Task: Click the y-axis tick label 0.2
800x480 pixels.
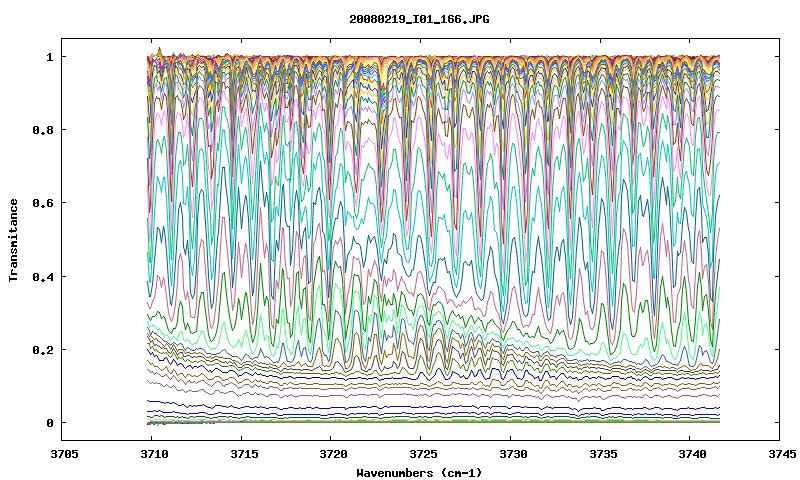Action: click(x=43, y=350)
